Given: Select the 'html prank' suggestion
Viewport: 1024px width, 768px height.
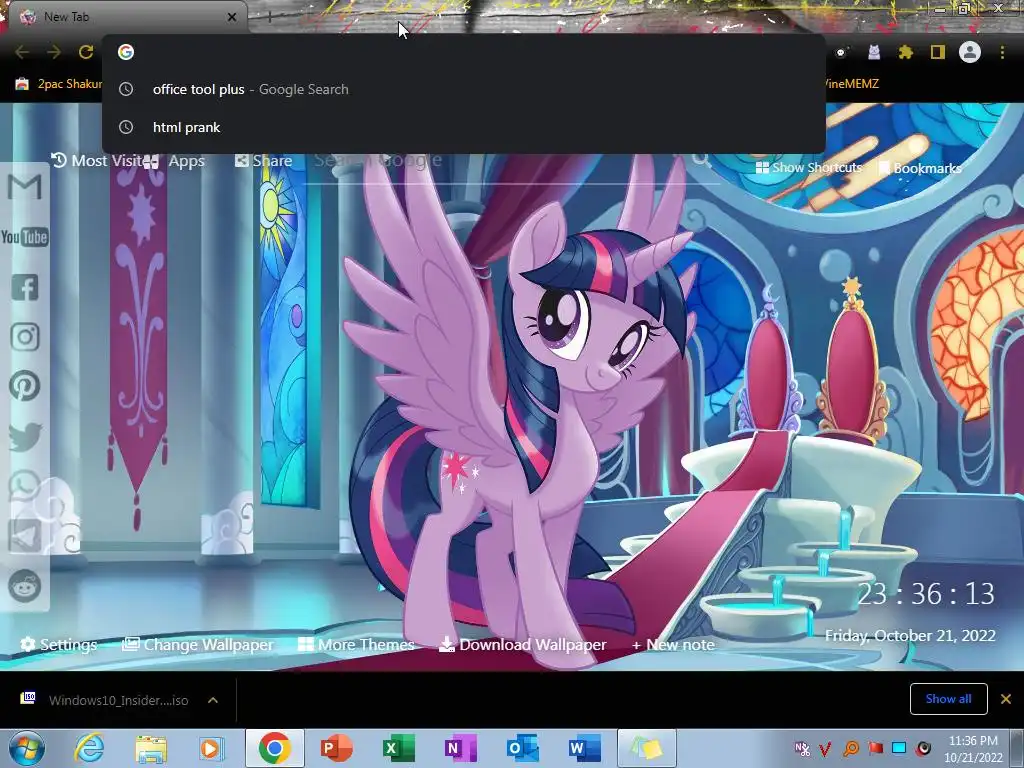Looking at the screenshot, I should pos(464,127).
